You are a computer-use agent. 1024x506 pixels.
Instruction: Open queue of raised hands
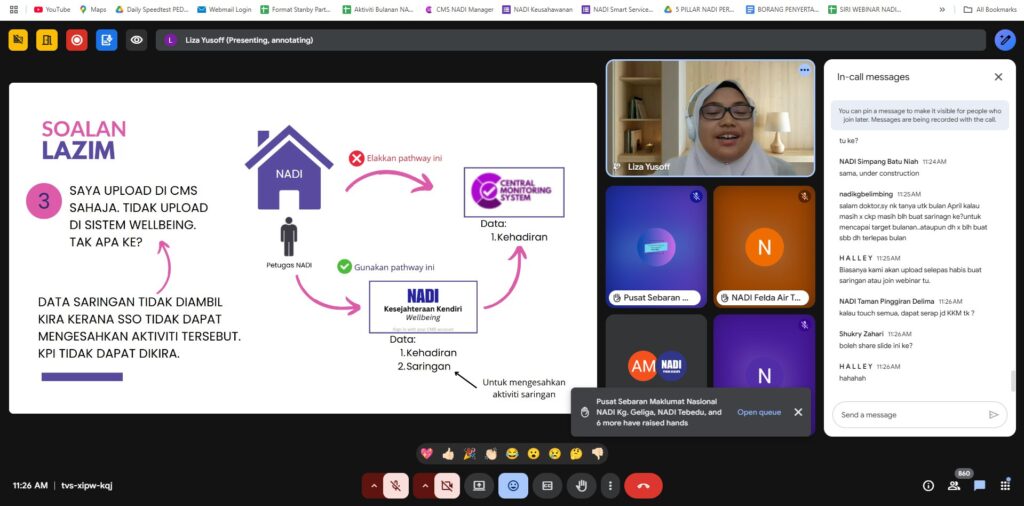click(x=759, y=412)
